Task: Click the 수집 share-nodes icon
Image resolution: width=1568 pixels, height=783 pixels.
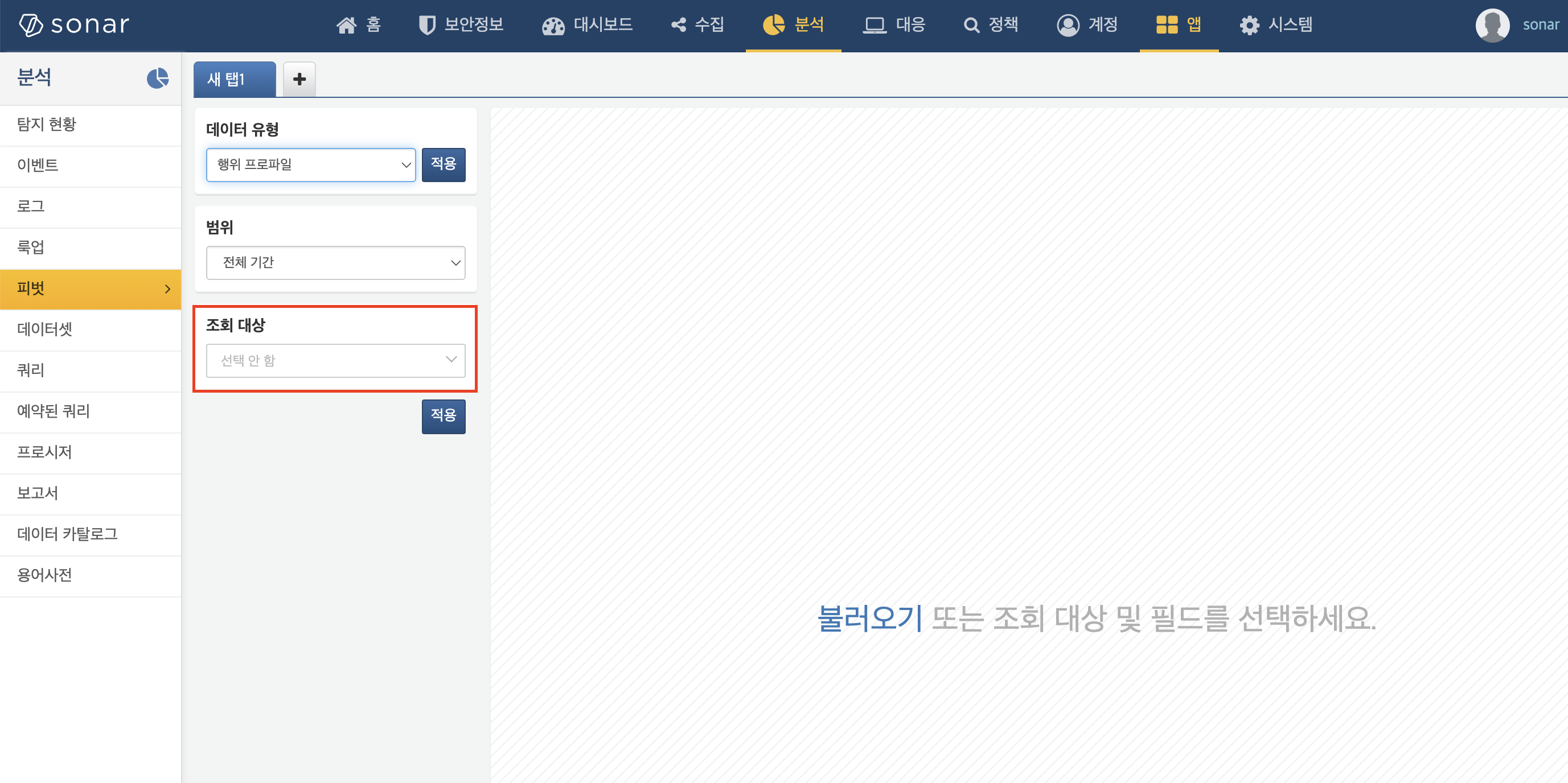Action: click(679, 25)
